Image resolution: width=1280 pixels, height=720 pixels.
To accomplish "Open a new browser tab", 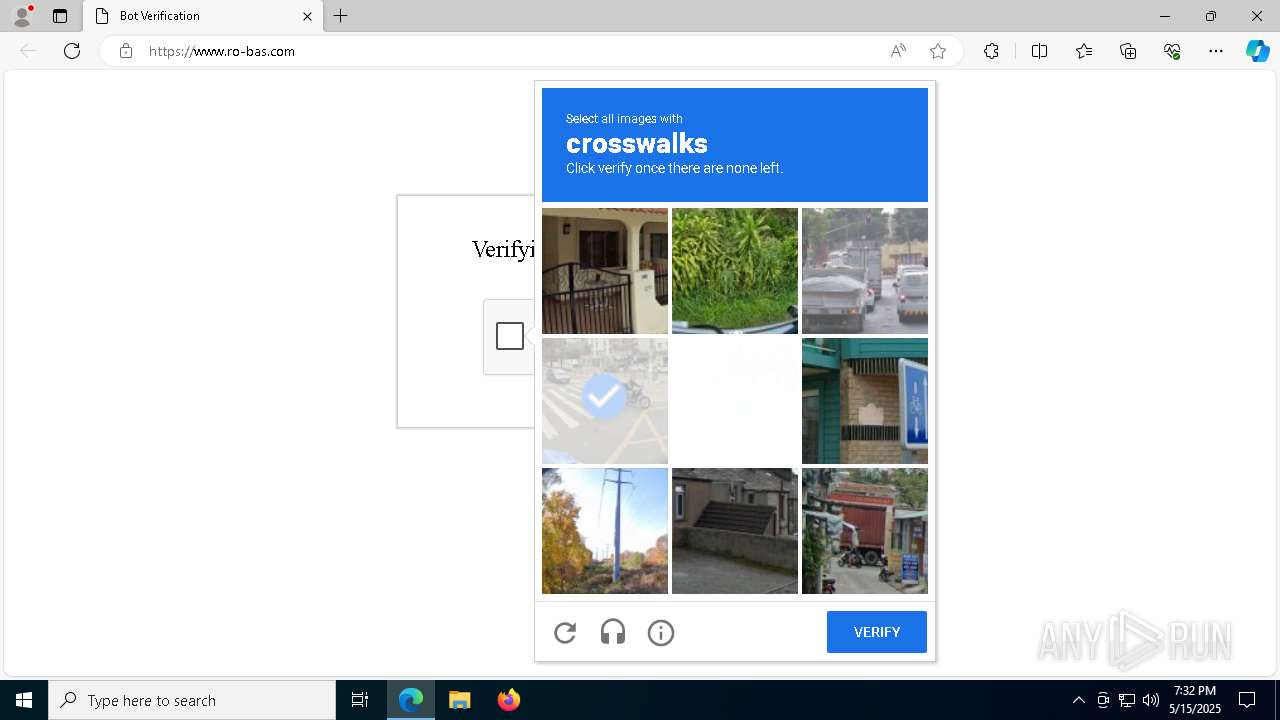I will (x=341, y=16).
